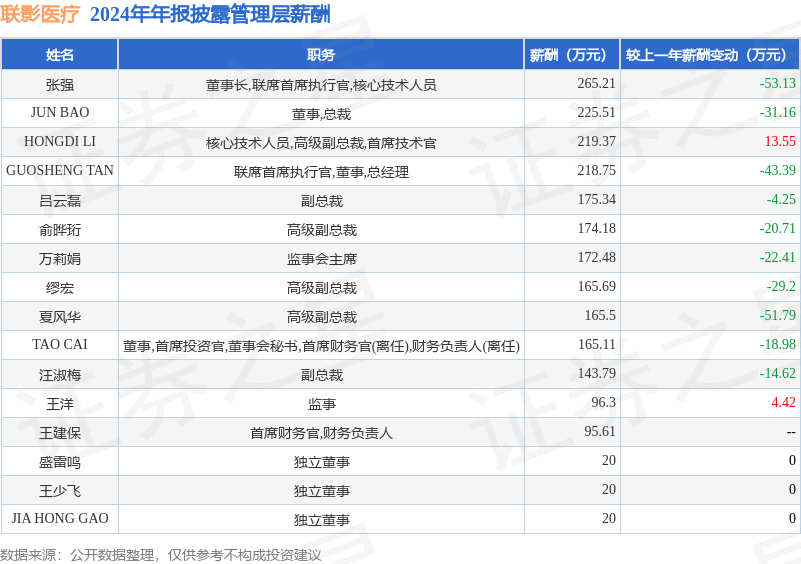Click salary value 219.37
801x564 pixels.
coord(596,142)
